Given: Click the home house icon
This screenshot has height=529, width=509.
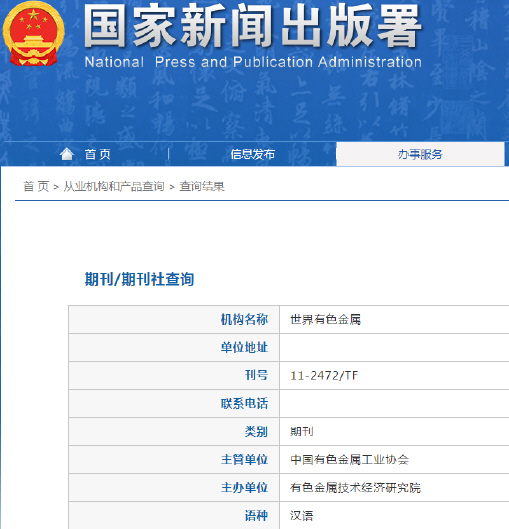Looking at the screenshot, I should [67, 154].
